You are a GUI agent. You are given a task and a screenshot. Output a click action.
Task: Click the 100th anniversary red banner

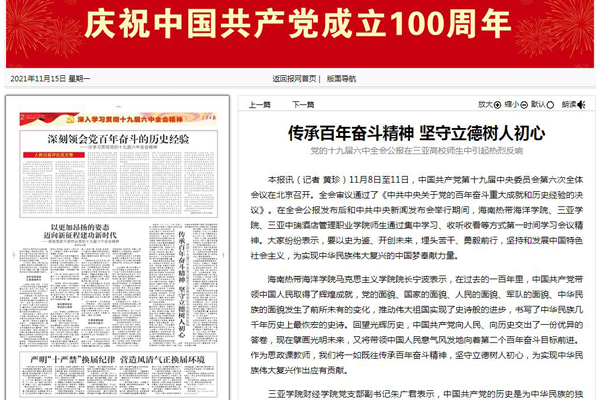(300, 30)
